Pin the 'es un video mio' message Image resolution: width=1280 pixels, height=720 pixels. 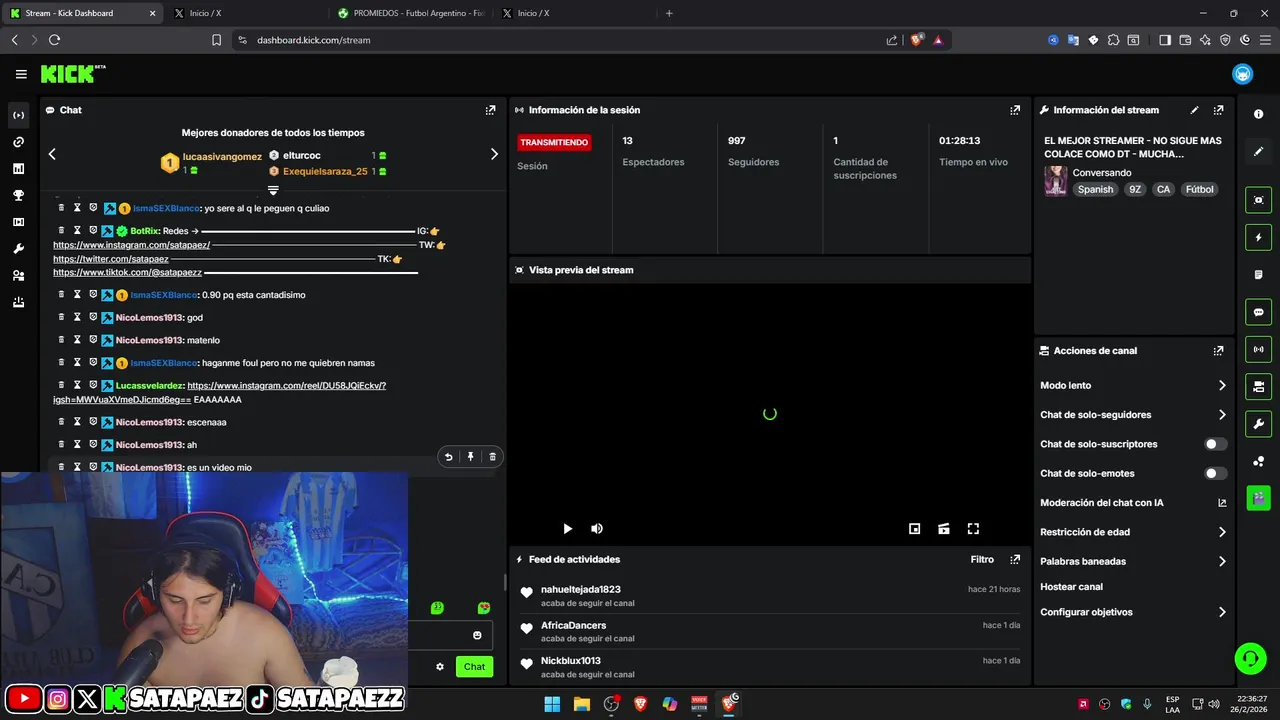[x=470, y=457]
